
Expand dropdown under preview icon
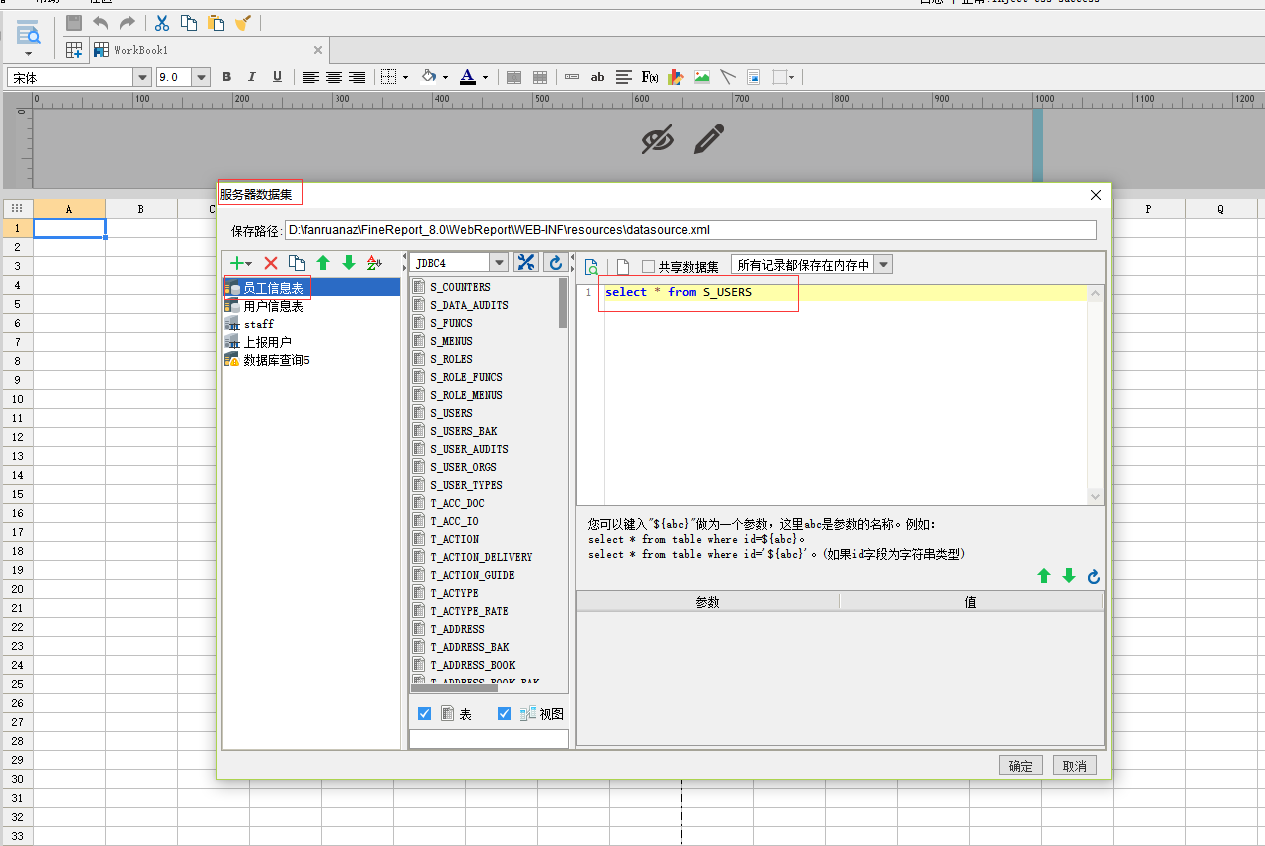pyautogui.click(x=28, y=53)
